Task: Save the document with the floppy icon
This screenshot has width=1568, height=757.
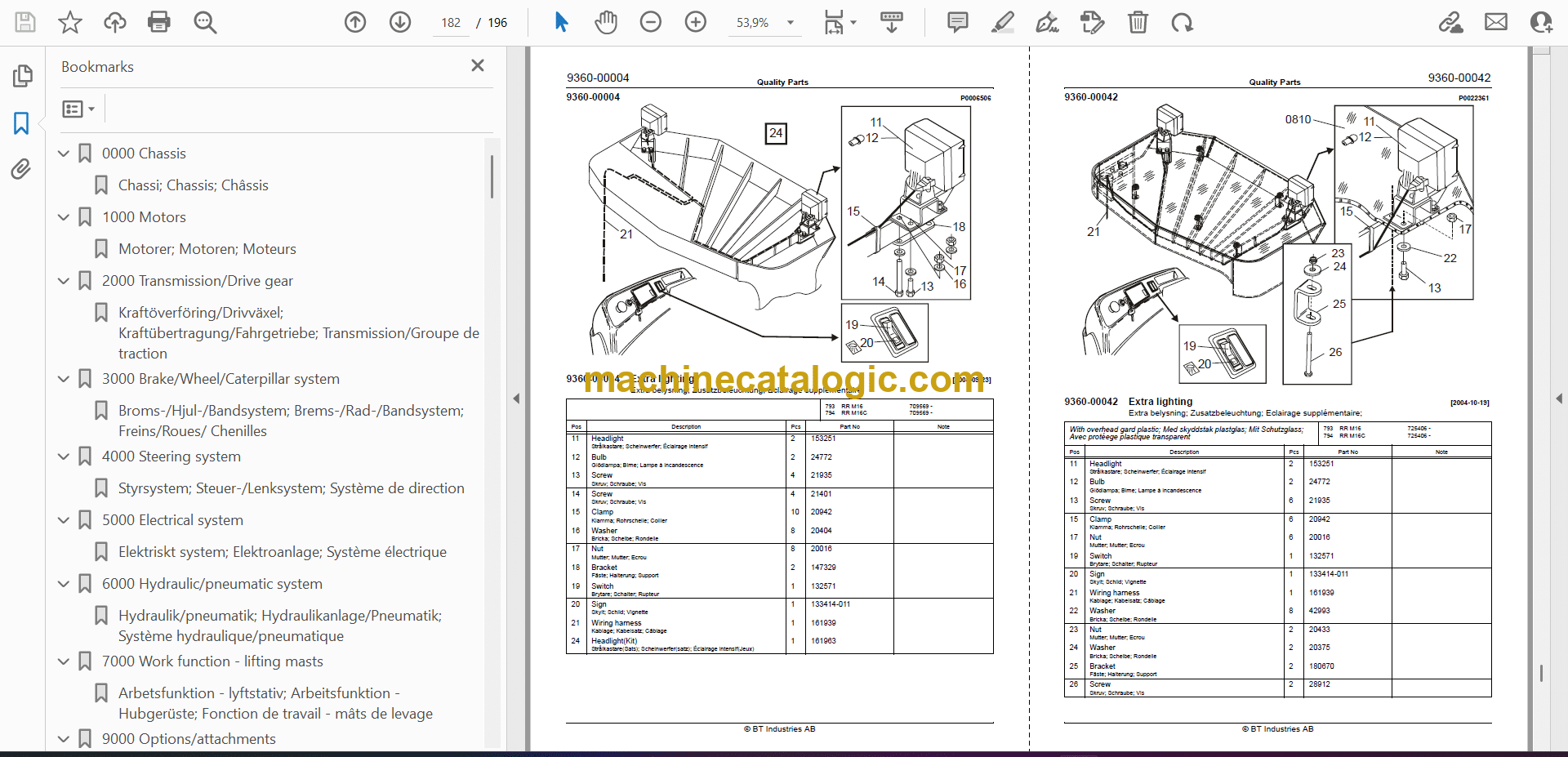Action: (x=25, y=22)
